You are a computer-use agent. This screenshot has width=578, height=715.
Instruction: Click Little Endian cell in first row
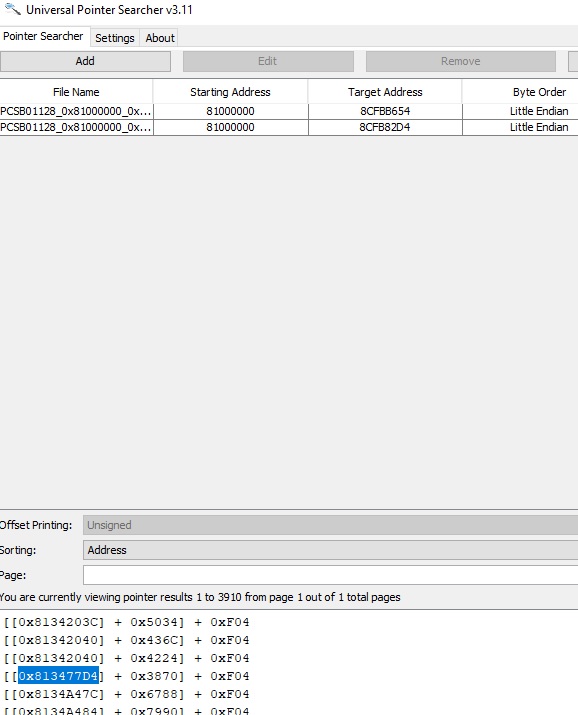pos(520,111)
